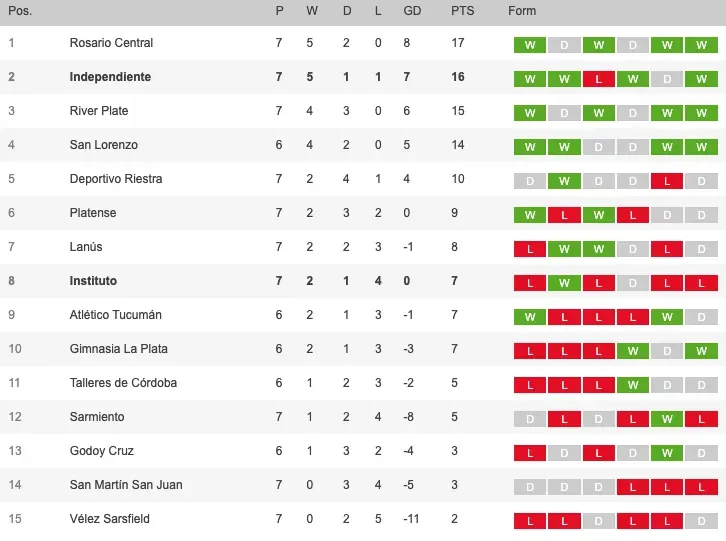Select the grey D badge in Gimnasia La Plata's form

pos(666,351)
